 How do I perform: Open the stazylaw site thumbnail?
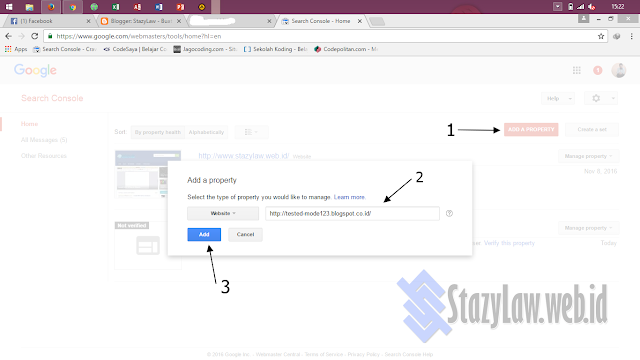(148, 173)
